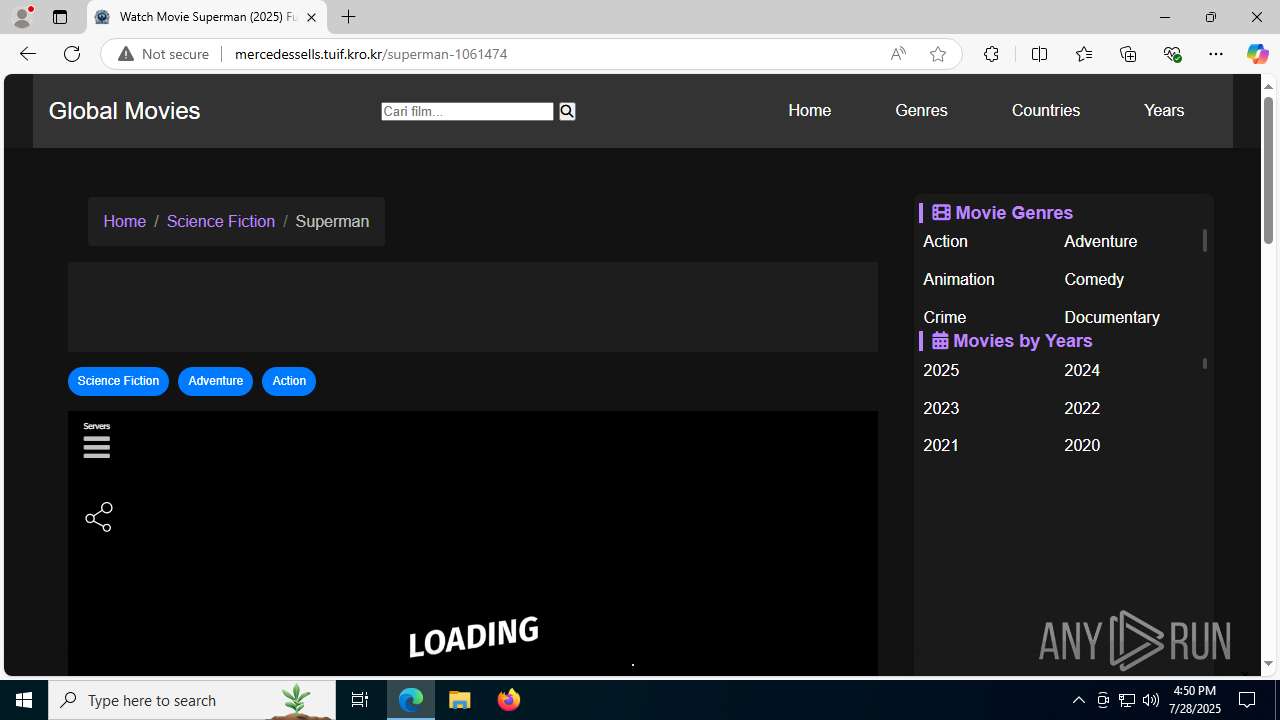1280x720 pixels.
Task: Open Tab actions menu icon
Action: 60,17
